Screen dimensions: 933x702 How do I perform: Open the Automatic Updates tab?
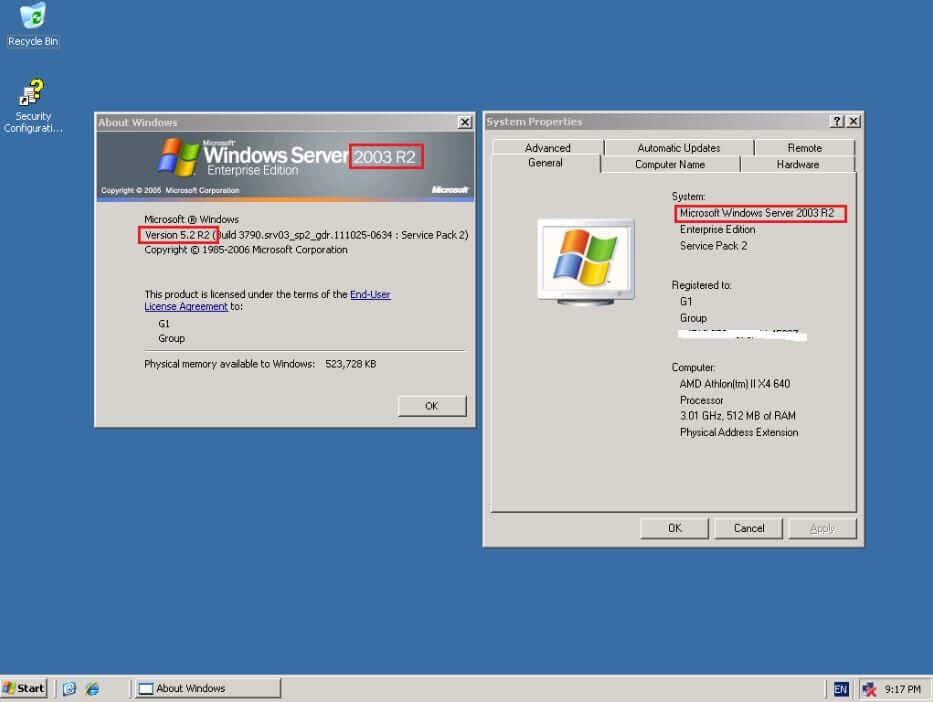(678, 147)
